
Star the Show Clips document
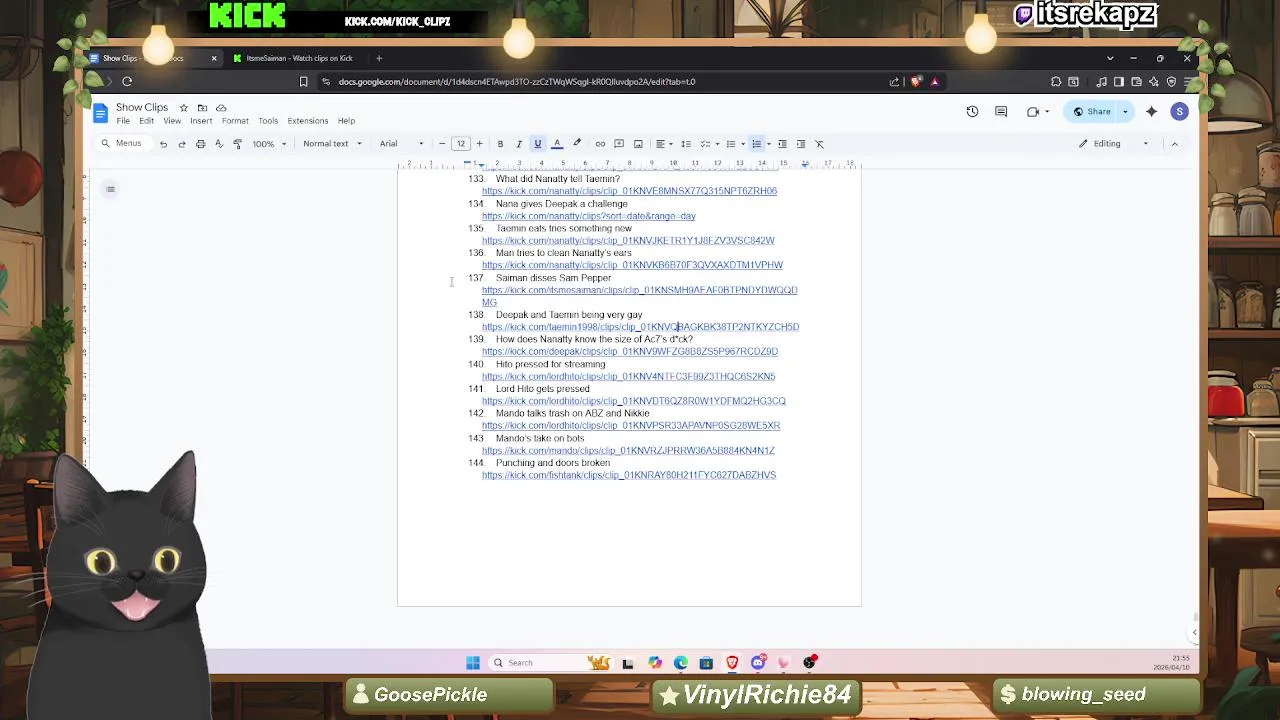coord(183,108)
